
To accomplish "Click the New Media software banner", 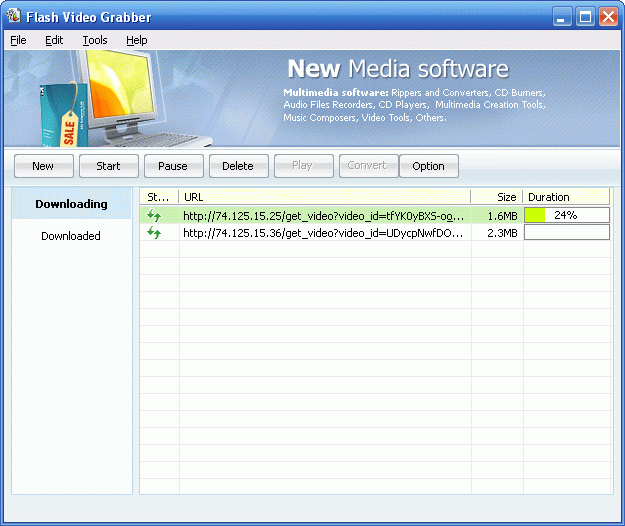I will click(312, 98).
